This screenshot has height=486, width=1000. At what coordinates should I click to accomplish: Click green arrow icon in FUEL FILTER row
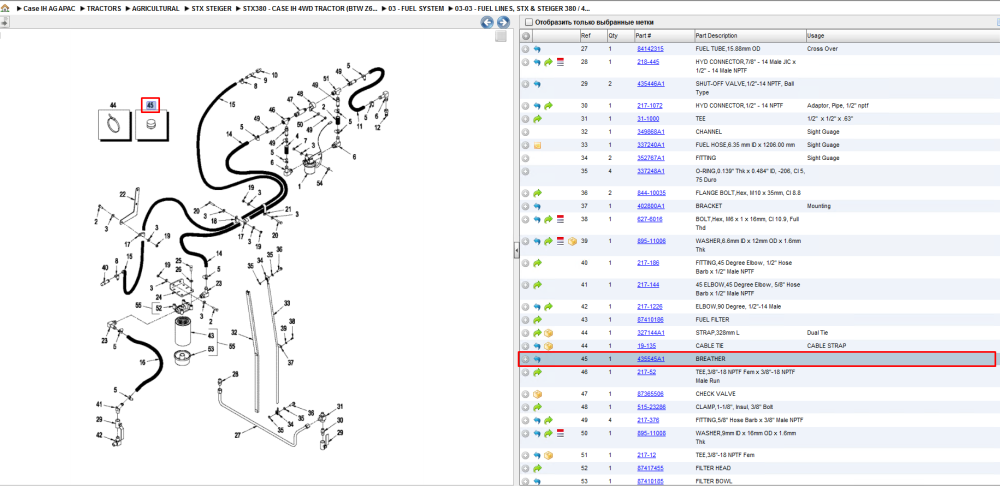537,320
